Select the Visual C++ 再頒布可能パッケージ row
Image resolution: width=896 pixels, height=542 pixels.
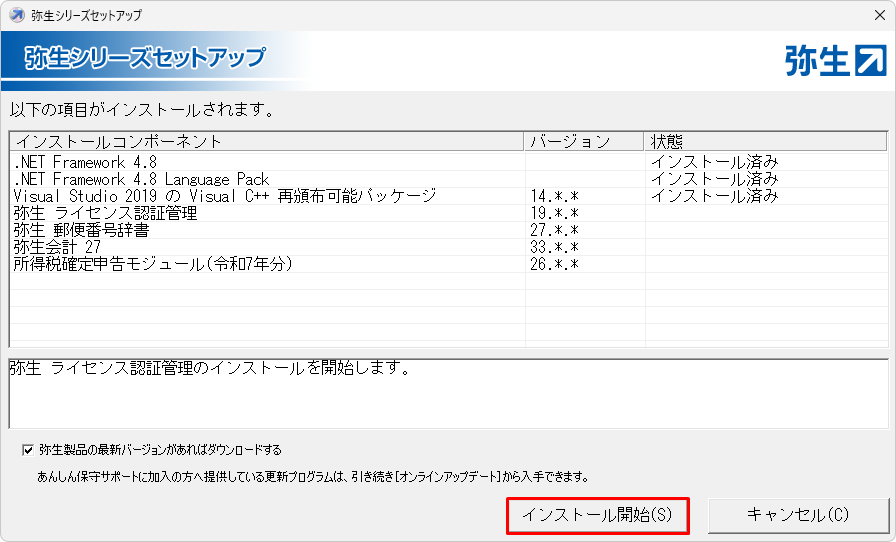click(449, 196)
